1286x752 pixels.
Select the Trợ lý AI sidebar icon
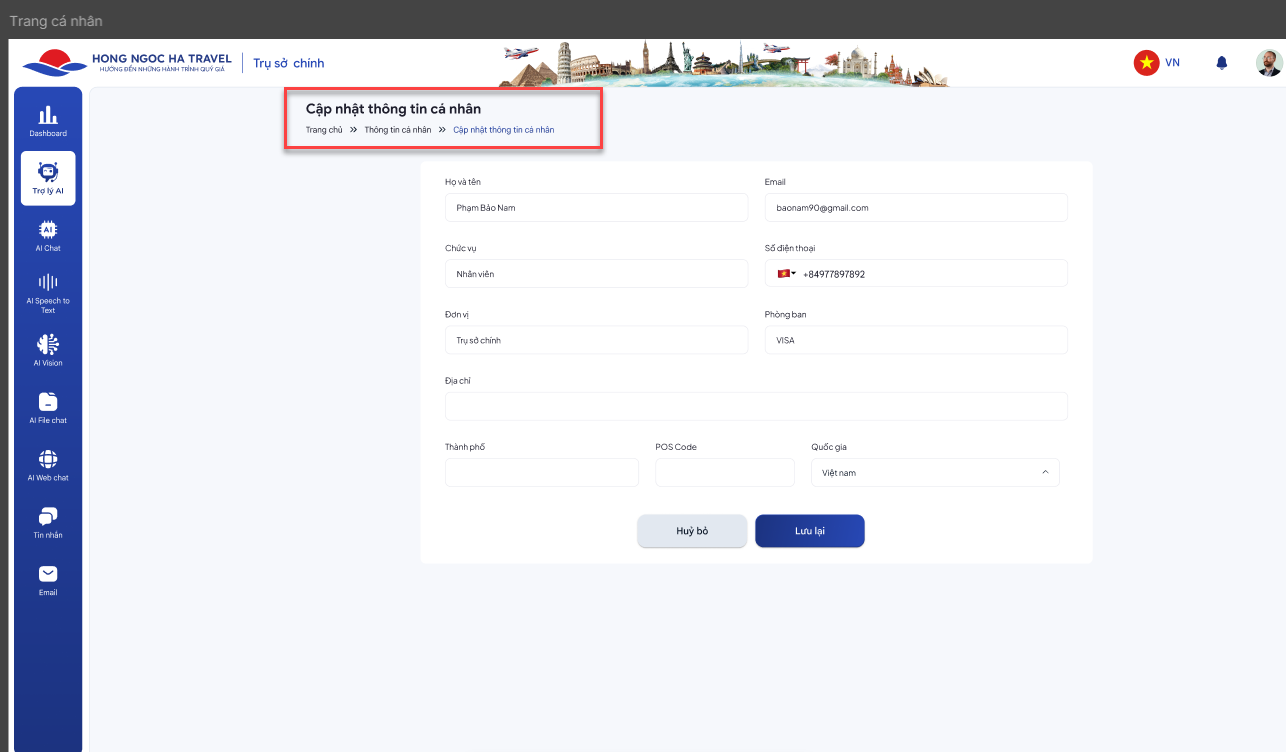tap(48, 177)
